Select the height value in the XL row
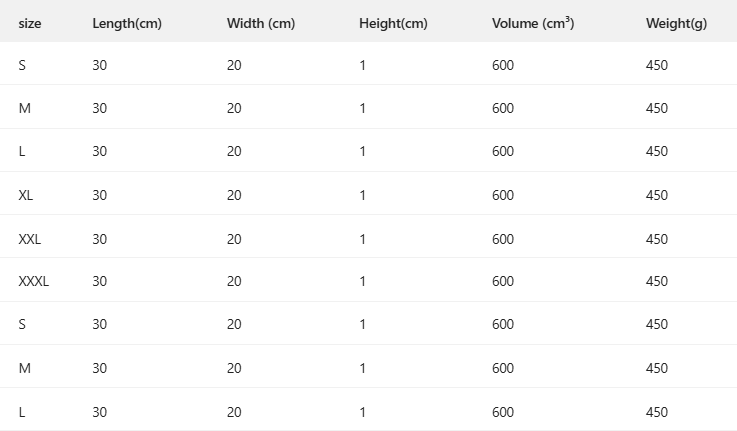 click(x=363, y=195)
